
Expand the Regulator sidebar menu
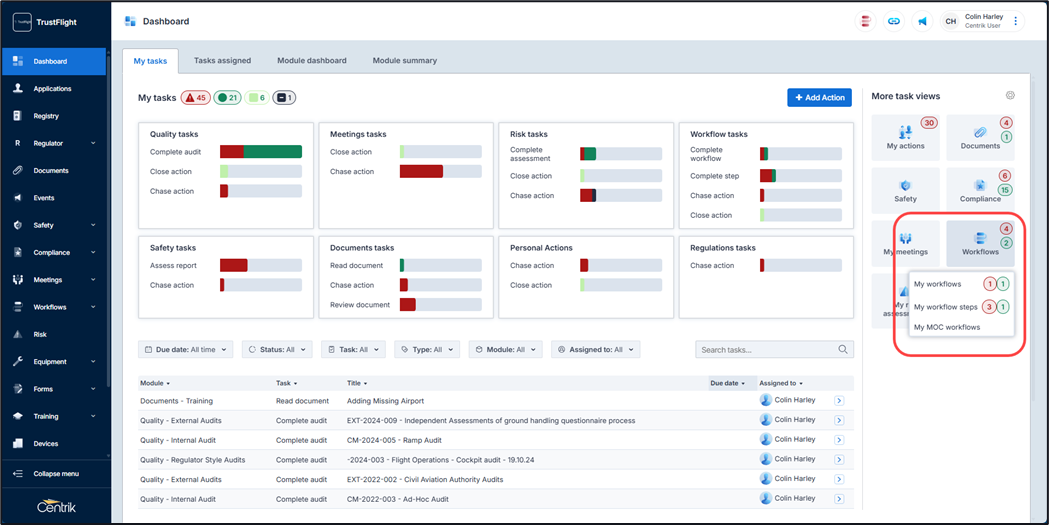(54, 143)
